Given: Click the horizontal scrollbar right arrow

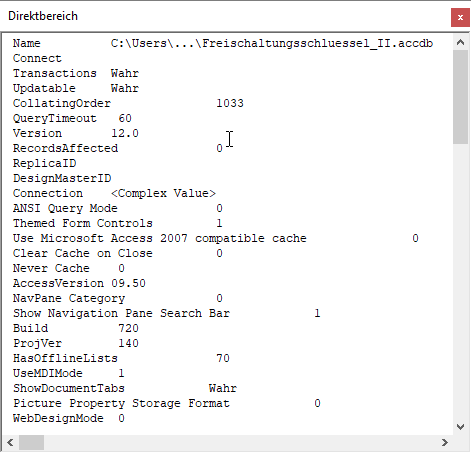Looking at the screenshot, I should pyautogui.click(x=444, y=443).
